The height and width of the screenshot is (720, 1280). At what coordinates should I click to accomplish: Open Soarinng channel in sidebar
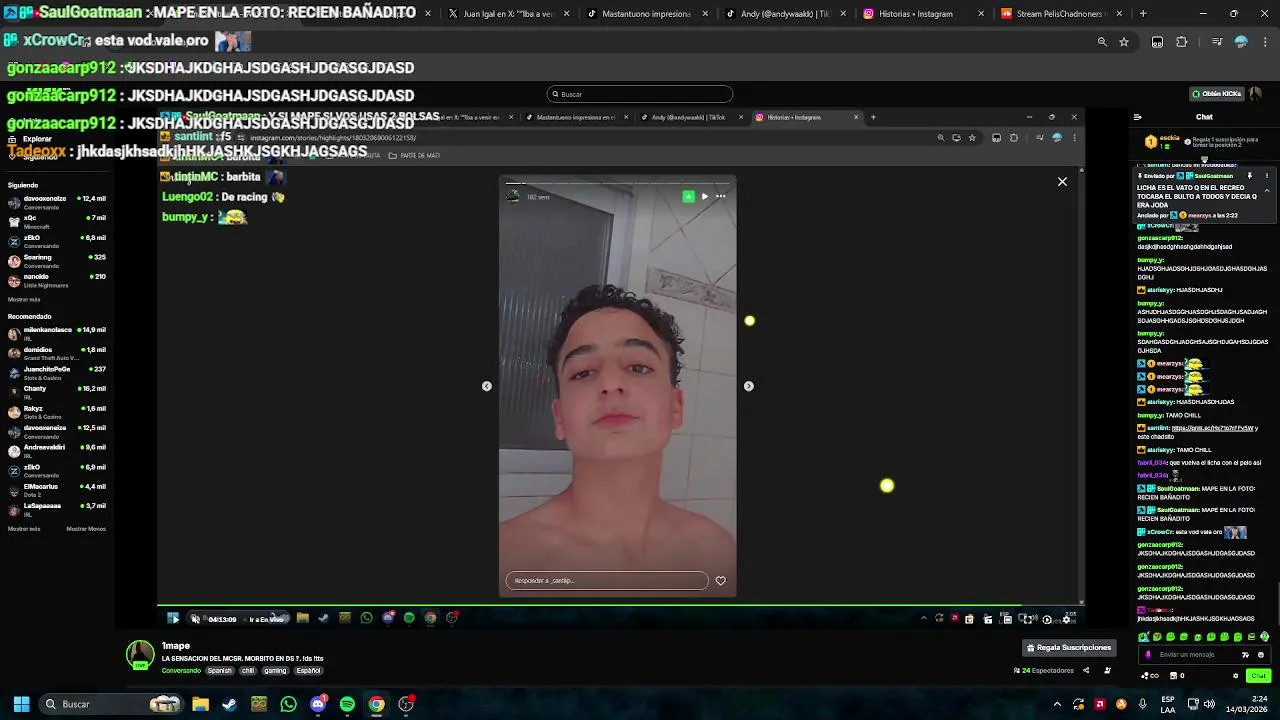[x=57, y=261]
